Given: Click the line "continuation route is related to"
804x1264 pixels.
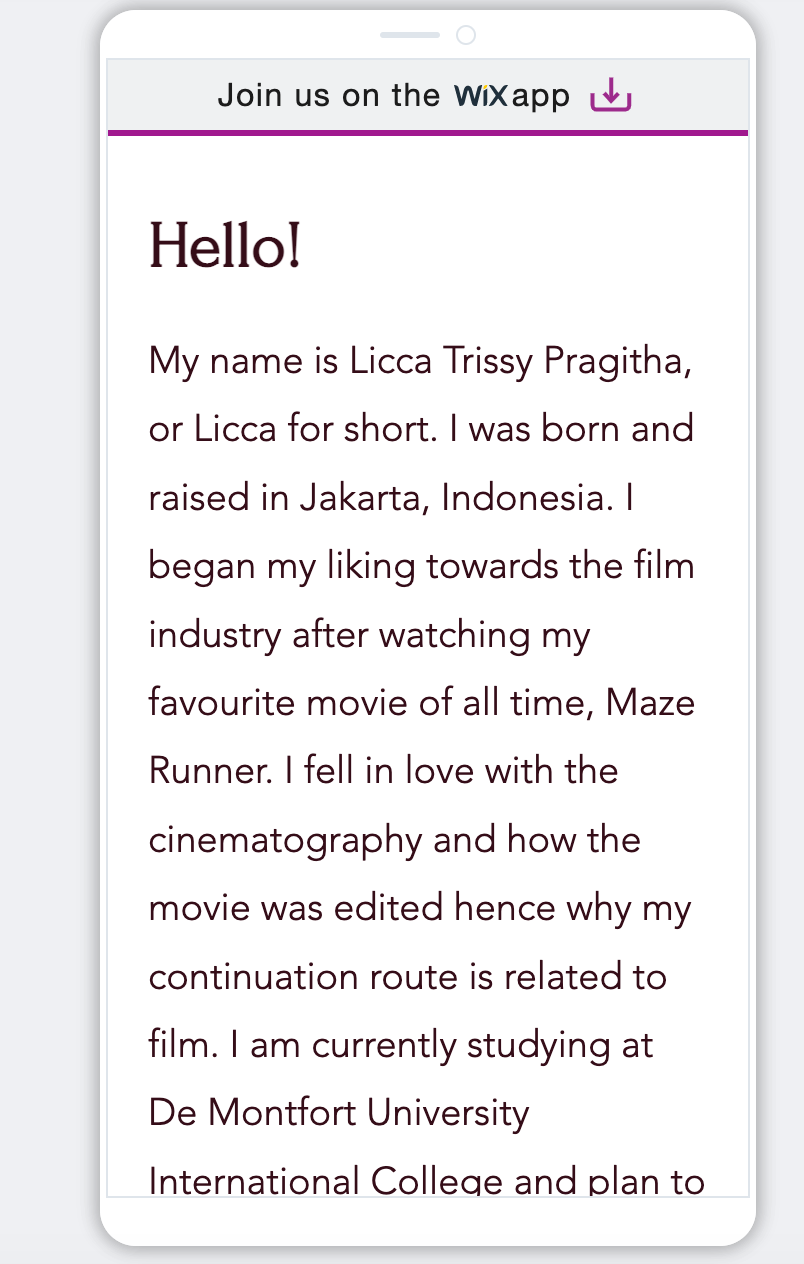Looking at the screenshot, I should click(x=407, y=976).
